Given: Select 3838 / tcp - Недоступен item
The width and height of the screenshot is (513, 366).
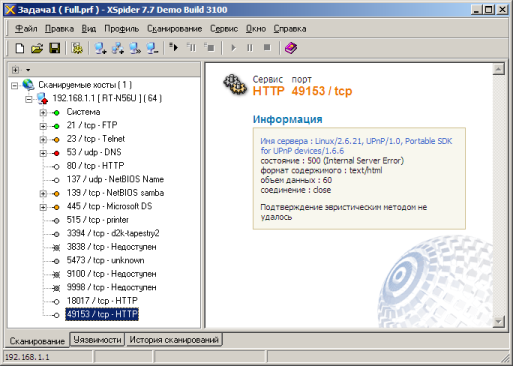Looking at the screenshot, I should 111,247.
